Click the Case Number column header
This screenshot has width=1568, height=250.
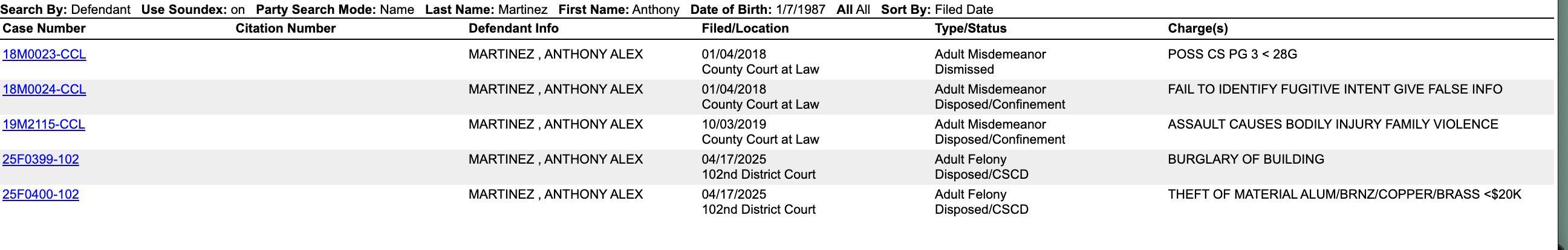click(x=44, y=28)
